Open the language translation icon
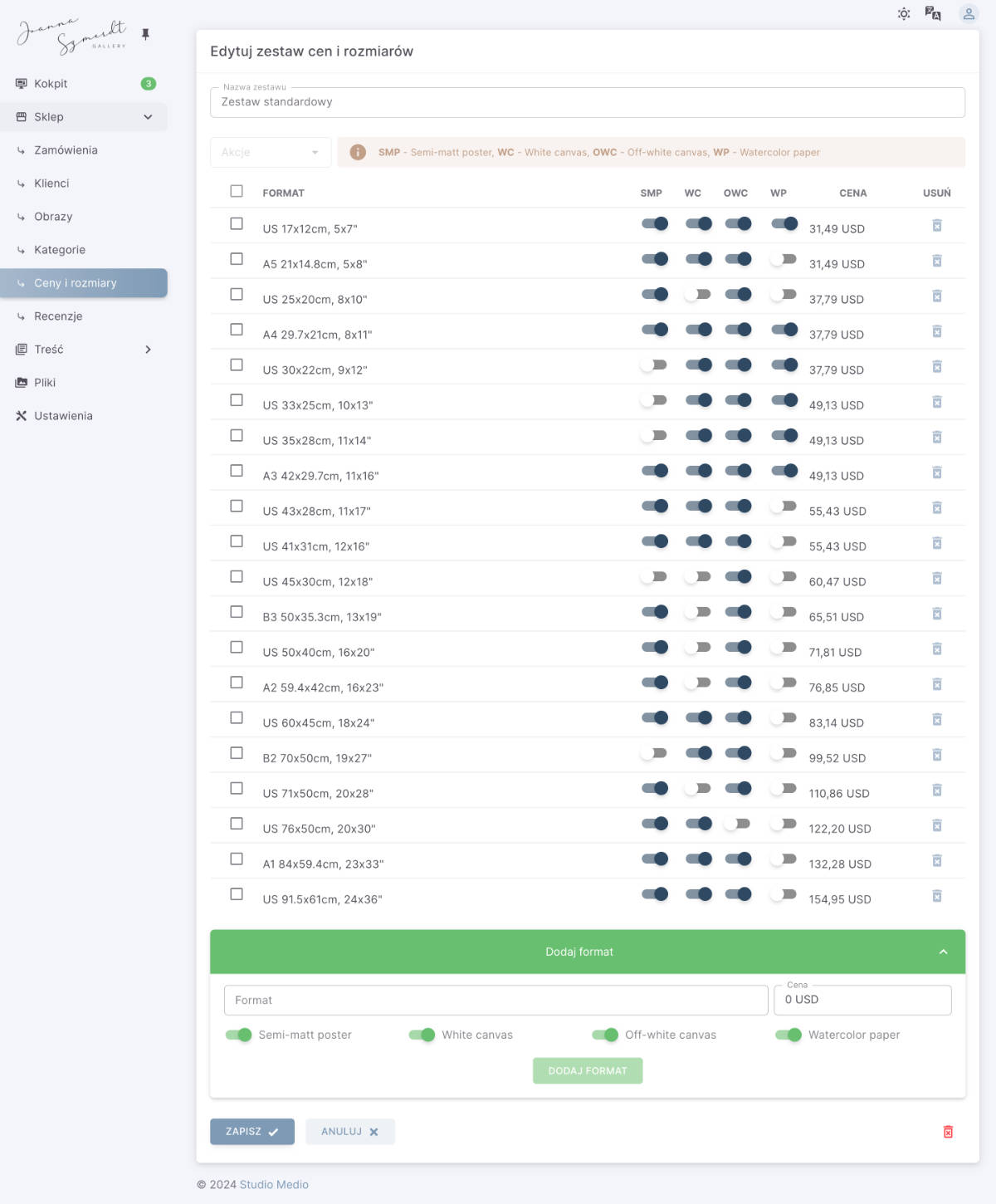 point(933,14)
